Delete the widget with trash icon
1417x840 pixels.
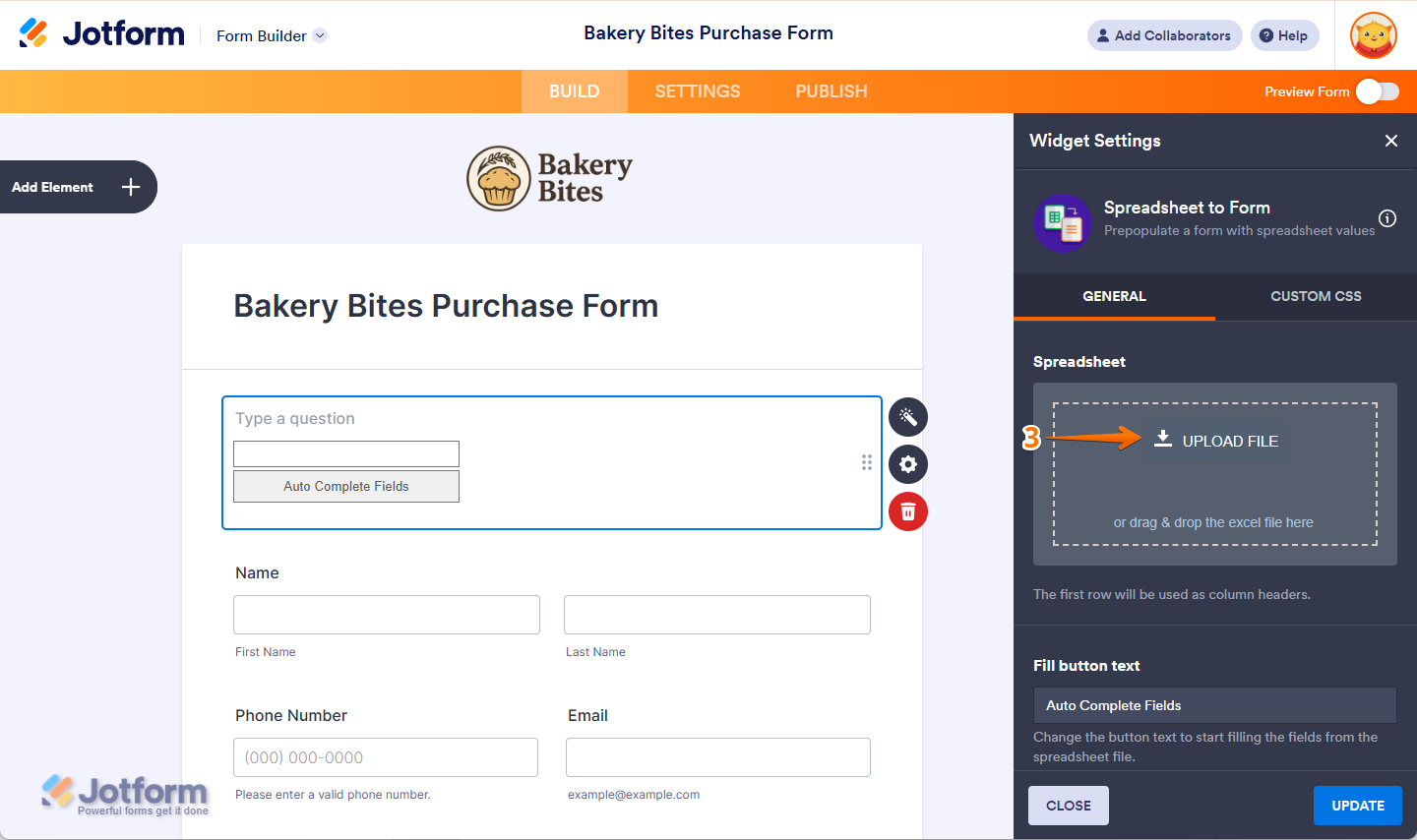(x=908, y=511)
